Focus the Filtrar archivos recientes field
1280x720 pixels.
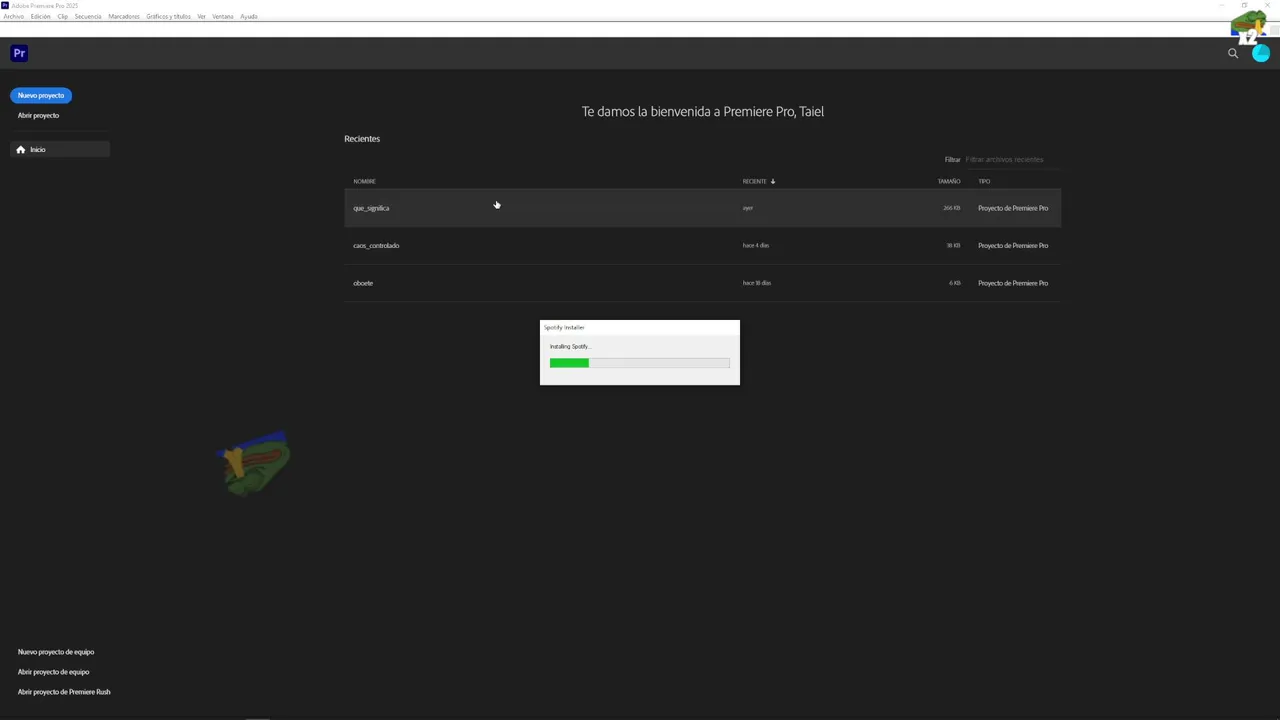click(x=1012, y=159)
